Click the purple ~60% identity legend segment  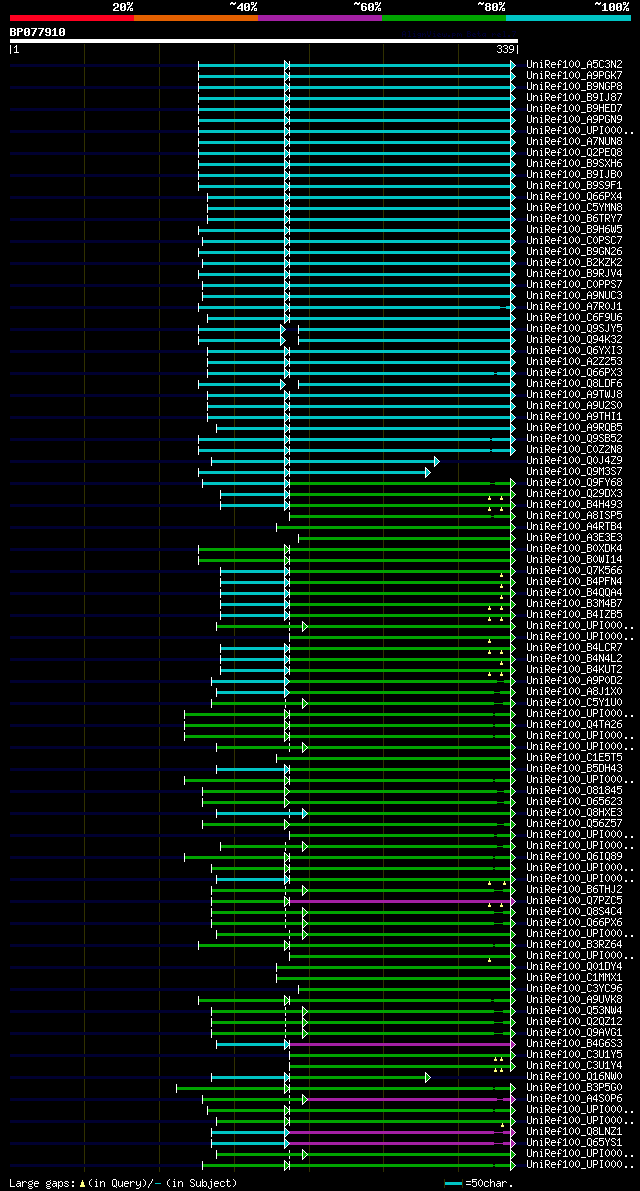(320, 17)
